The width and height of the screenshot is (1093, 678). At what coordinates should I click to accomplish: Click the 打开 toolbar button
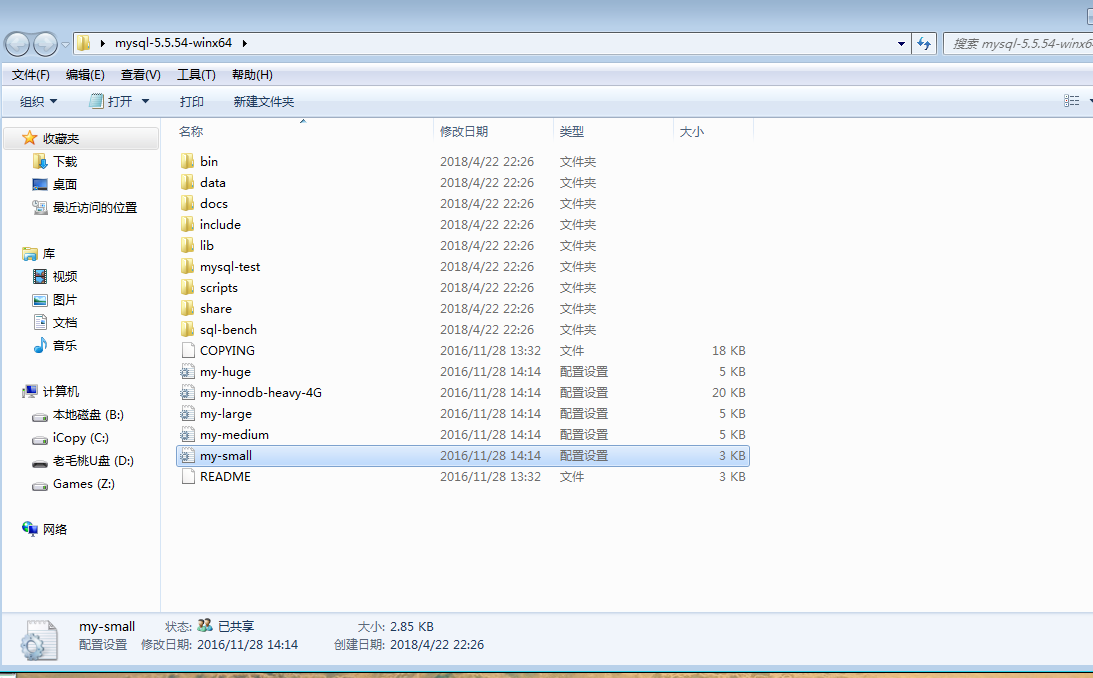[111, 102]
